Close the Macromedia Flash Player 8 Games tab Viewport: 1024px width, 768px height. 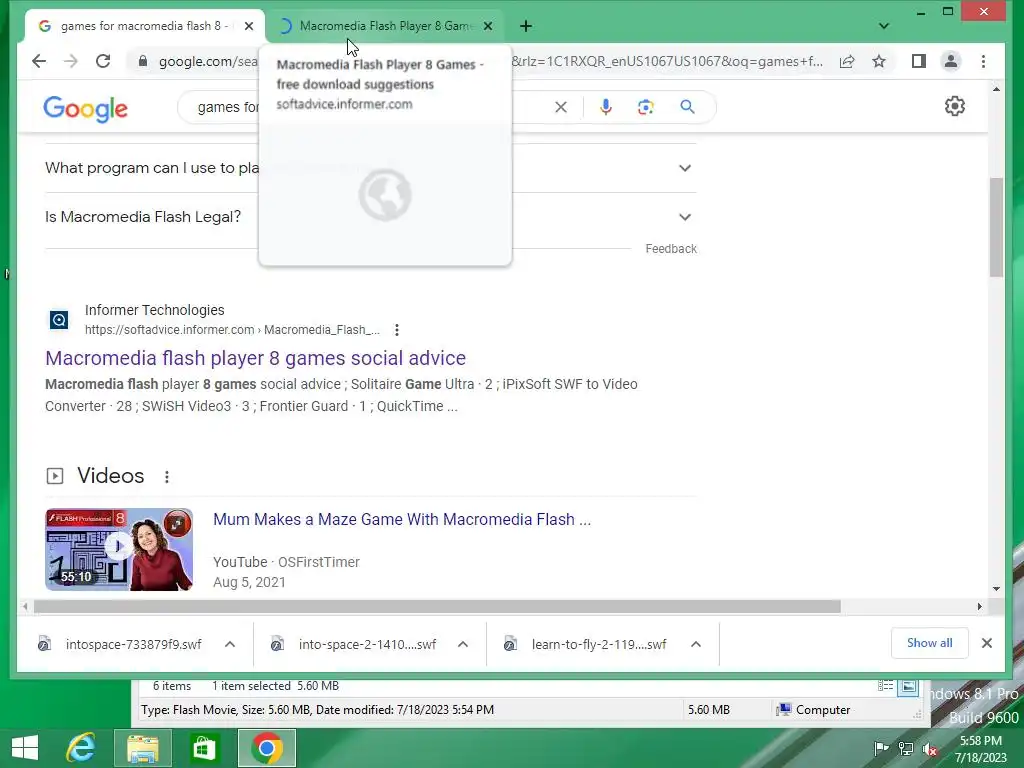point(488,26)
